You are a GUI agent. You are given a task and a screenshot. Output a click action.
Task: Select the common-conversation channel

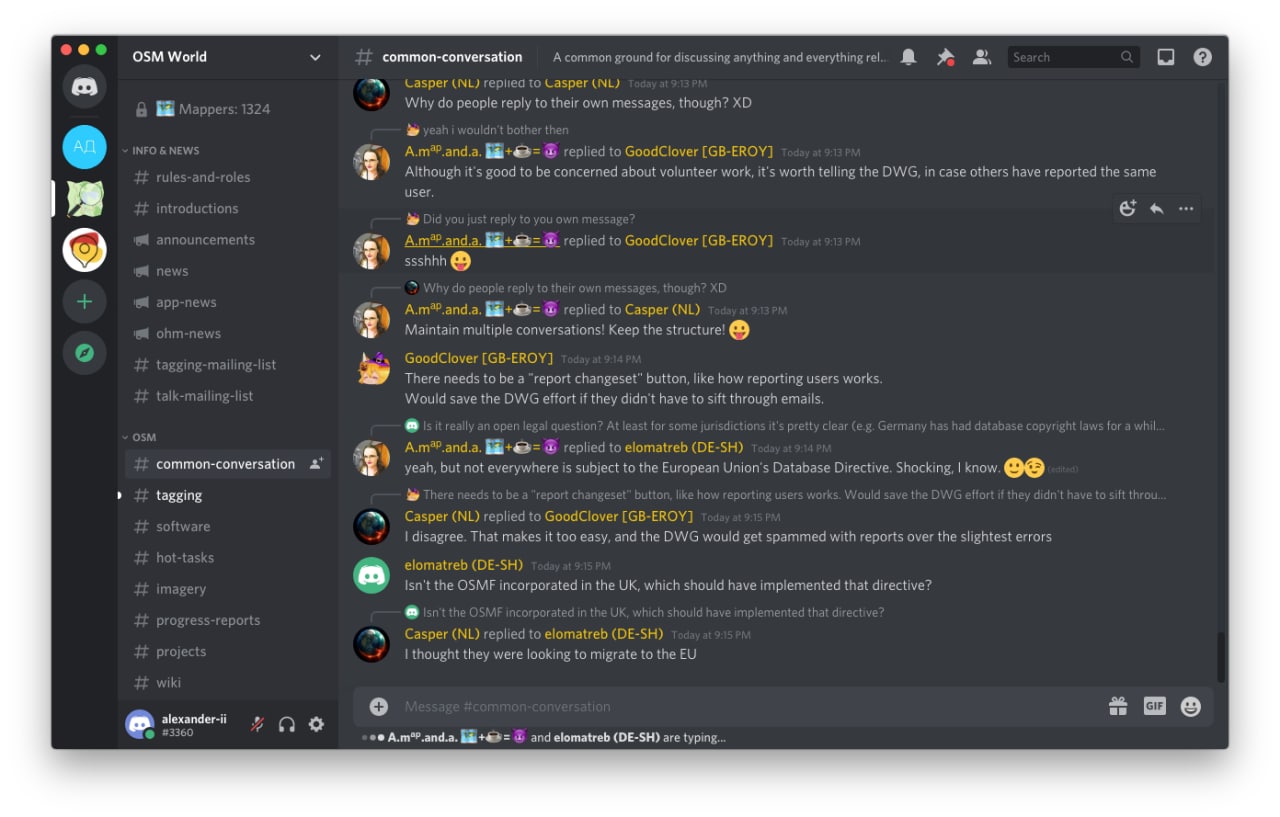pos(228,464)
